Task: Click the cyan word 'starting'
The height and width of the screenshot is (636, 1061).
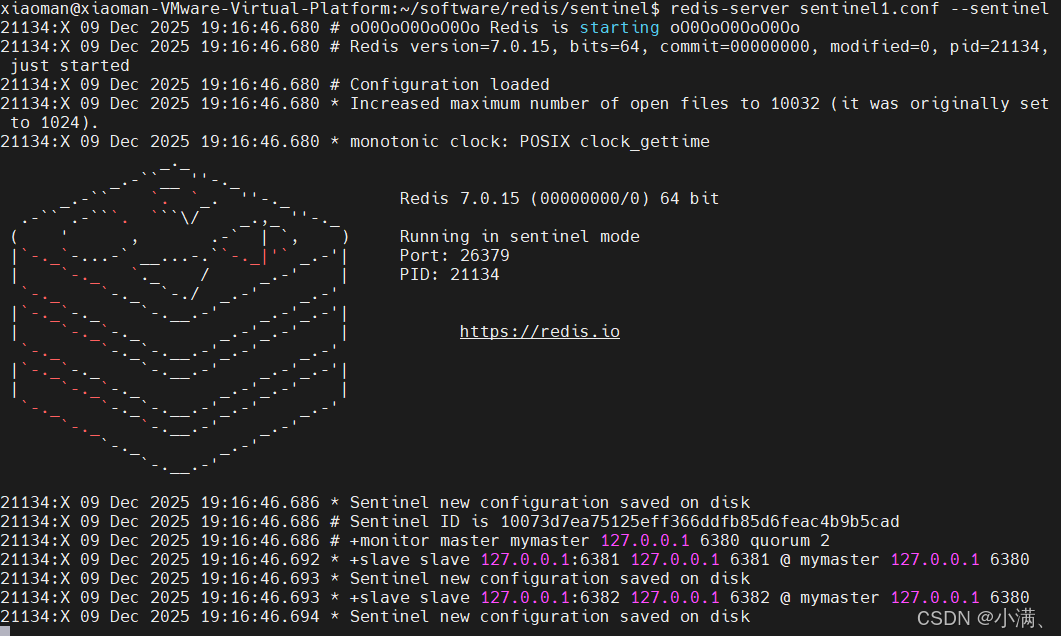Action: point(619,28)
